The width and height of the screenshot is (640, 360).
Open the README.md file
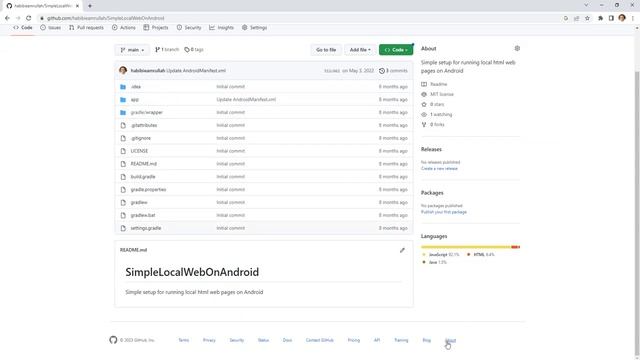144,164
